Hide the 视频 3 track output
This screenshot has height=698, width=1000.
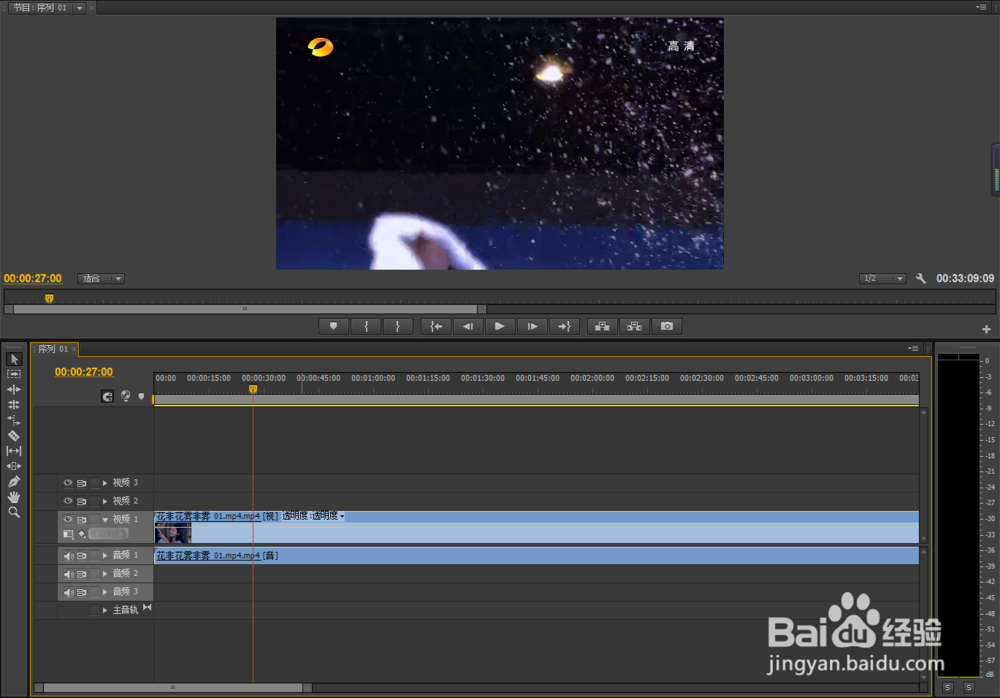pos(68,483)
